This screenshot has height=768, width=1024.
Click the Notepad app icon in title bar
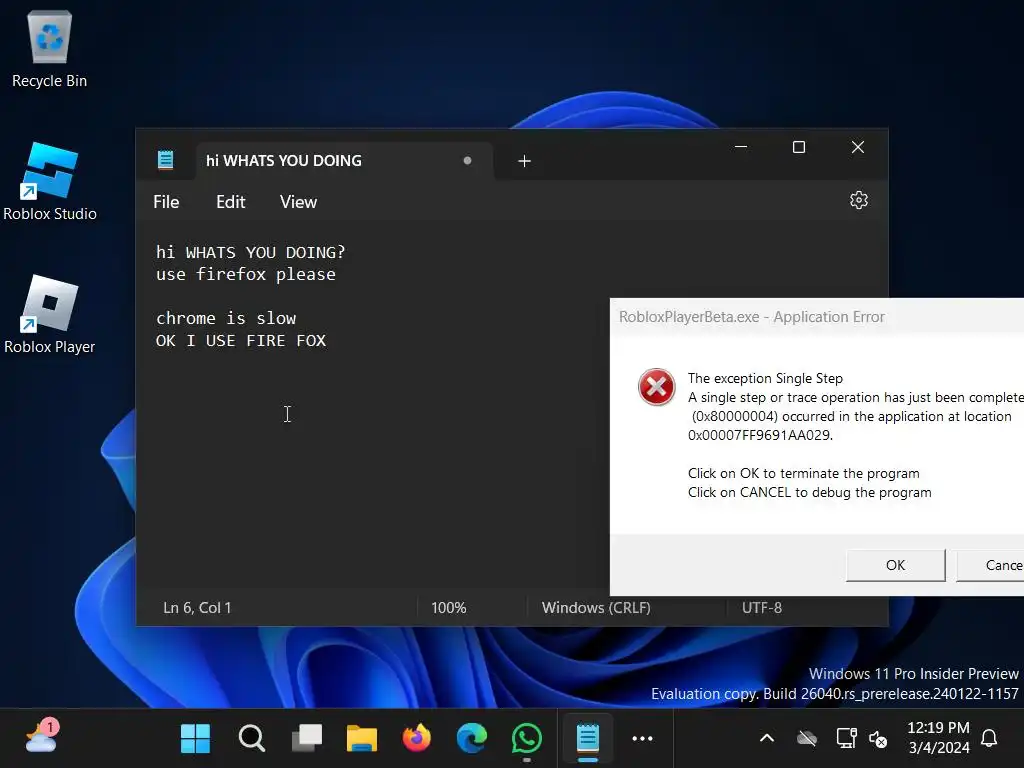pyautogui.click(x=165, y=160)
